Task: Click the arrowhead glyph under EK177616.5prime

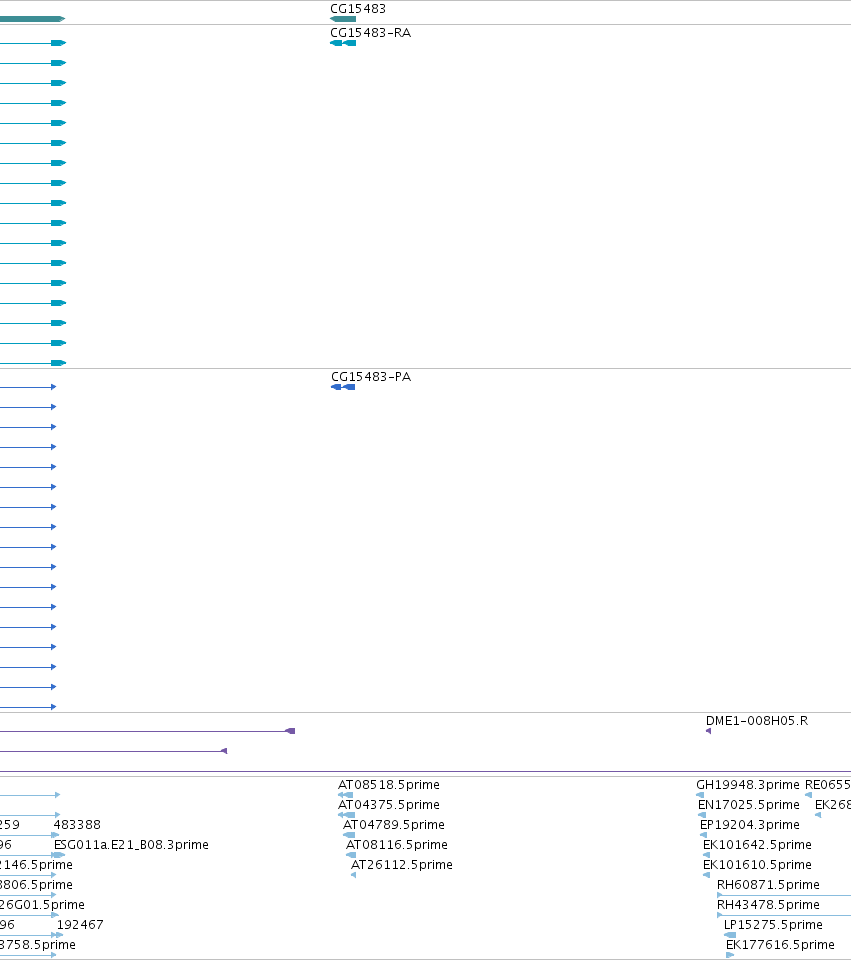Action: pos(730,955)
